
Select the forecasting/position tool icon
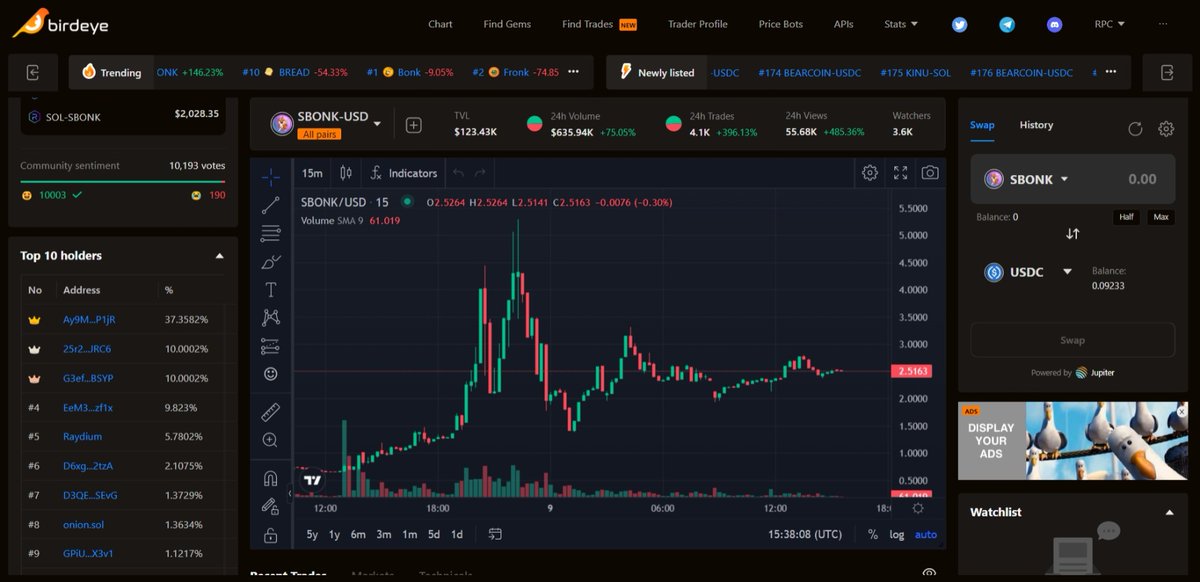pos(270,346)
